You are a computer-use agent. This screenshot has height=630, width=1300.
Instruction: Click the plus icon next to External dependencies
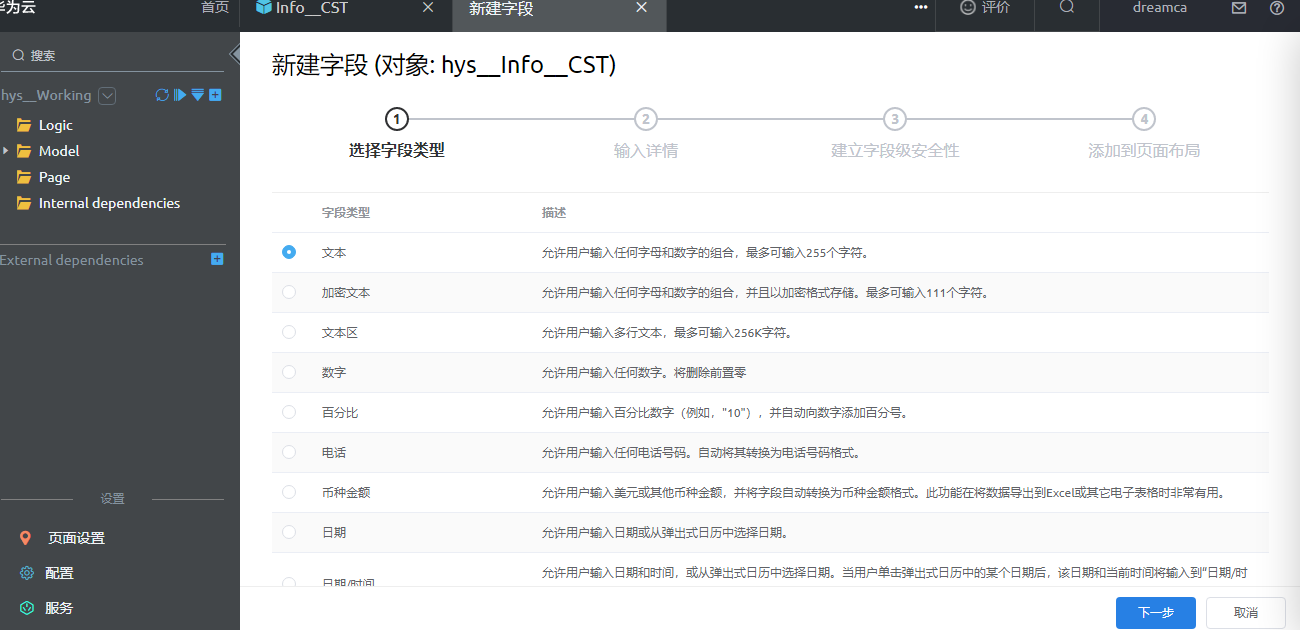point(217,259)
